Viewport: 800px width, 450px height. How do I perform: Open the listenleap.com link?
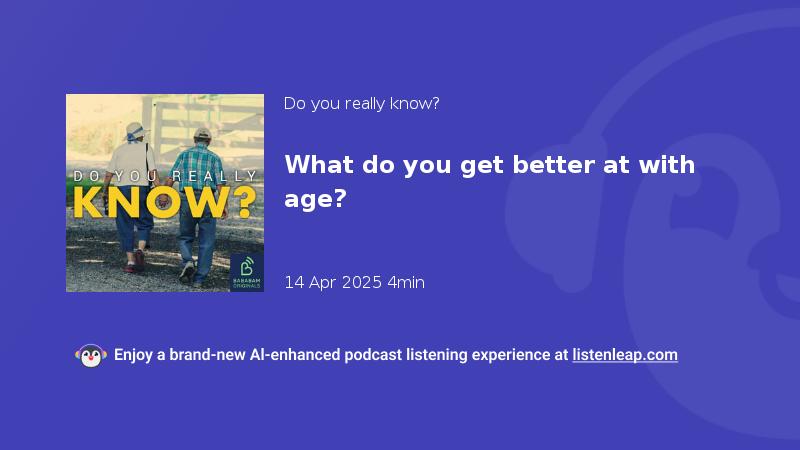coord(625,355)
